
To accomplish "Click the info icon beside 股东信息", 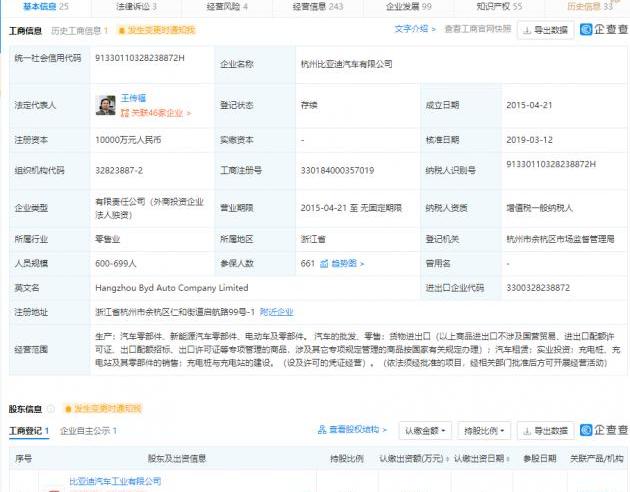I will pos(51,409).
